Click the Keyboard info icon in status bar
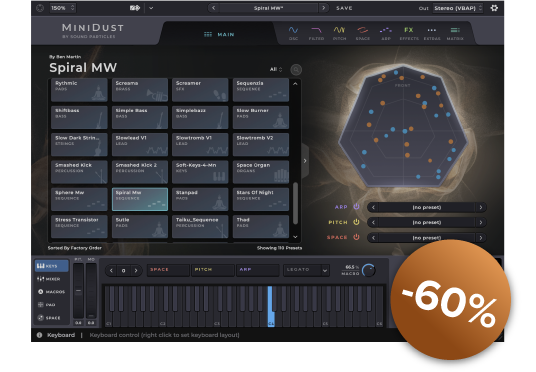 (x=39, y=335)
